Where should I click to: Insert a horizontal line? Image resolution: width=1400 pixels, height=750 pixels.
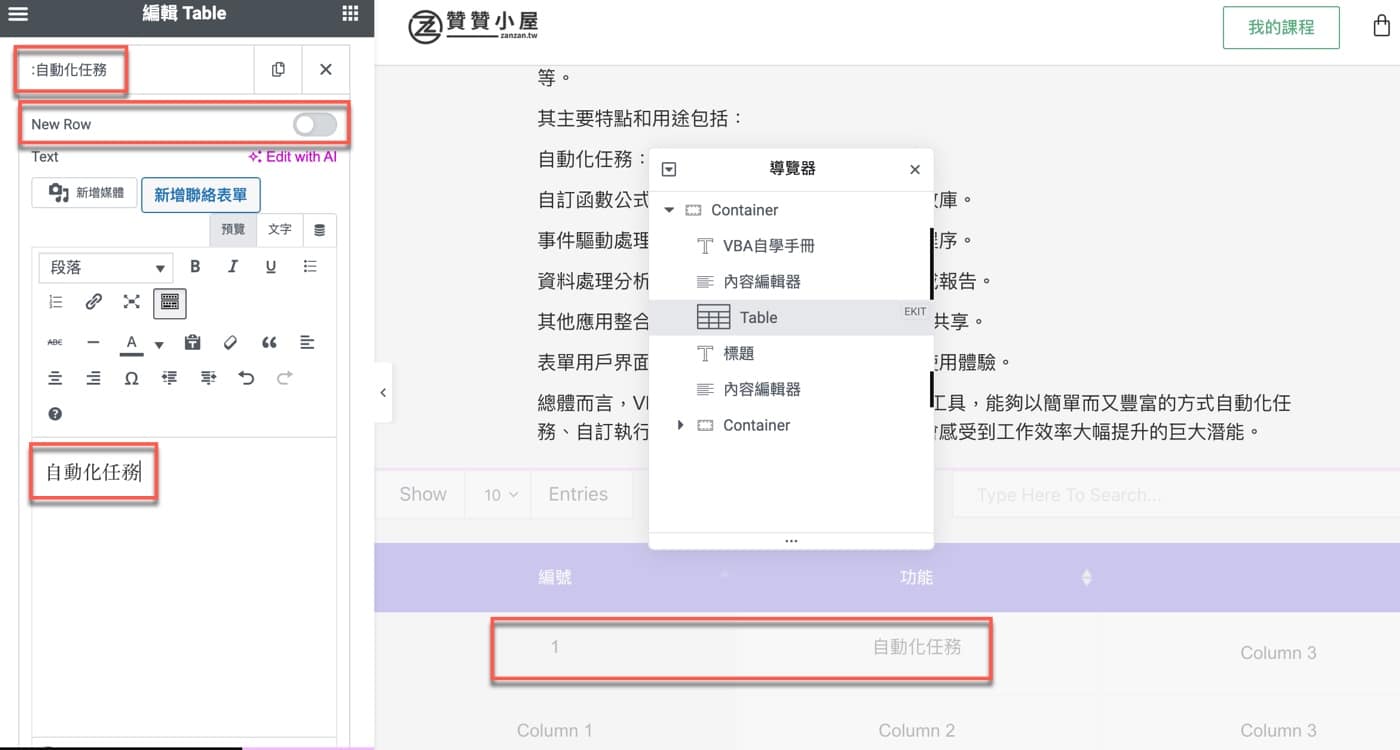[93, 342]
